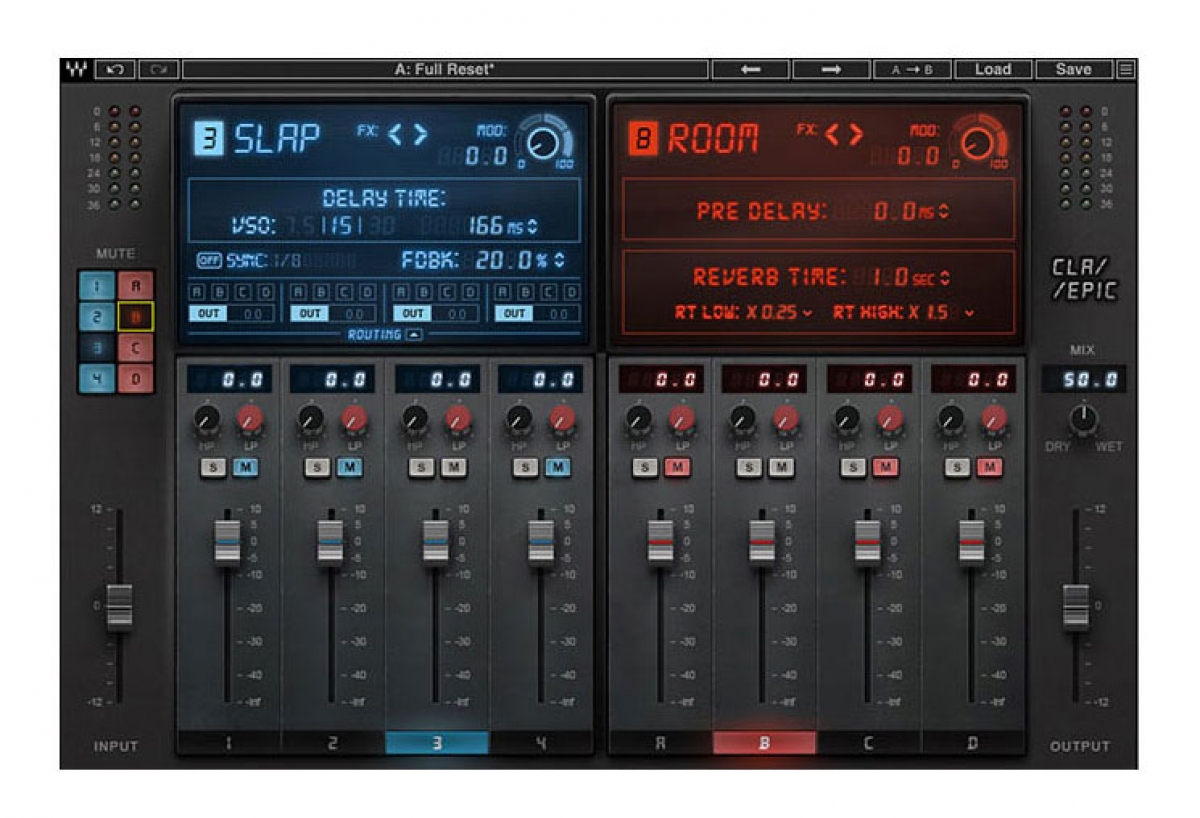Click the LP knob on channel 3
The height and width of the screenshot is (818, 1200).
click(458, 419)
